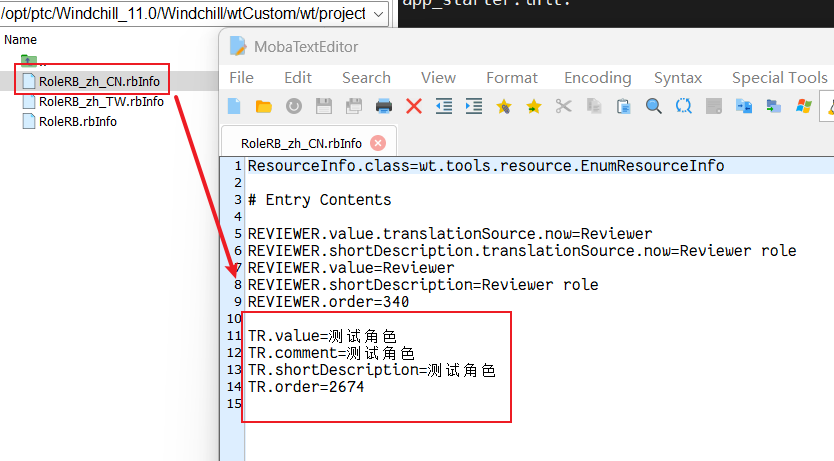Image resolution: width=834 pixels, height=461 pixels.
Task: Click the Reload file icon
Action: pos(294,106)
